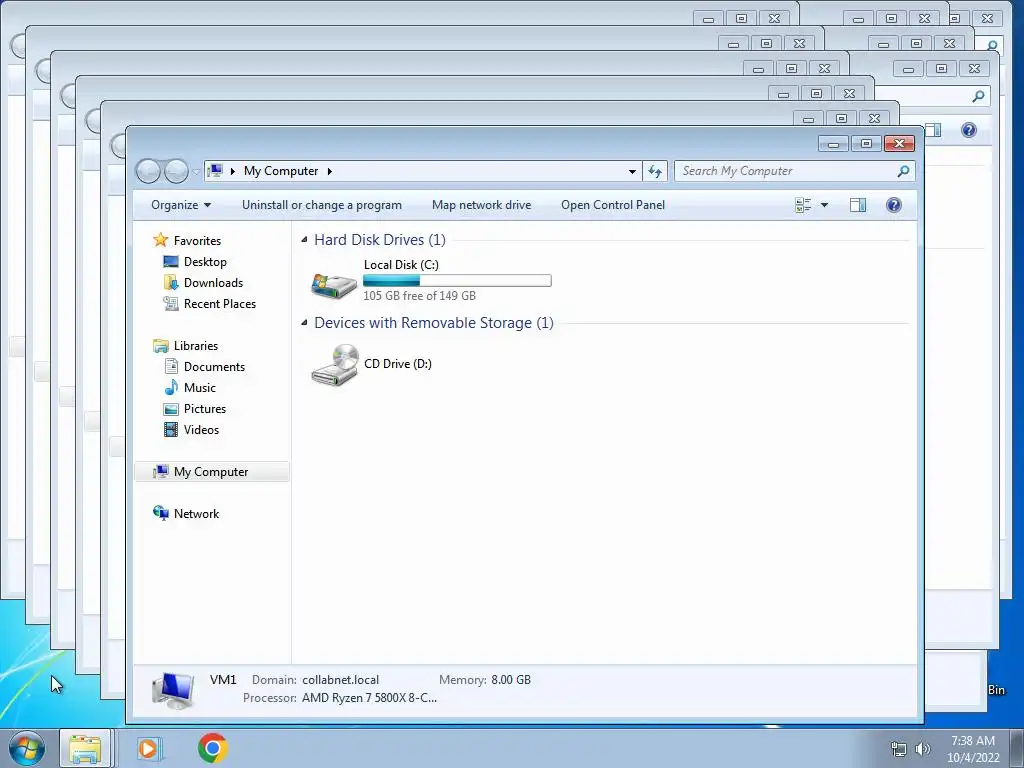Select Downloads under Favorites
This screenshot has height=768, width=1024.
click(213, 283)
